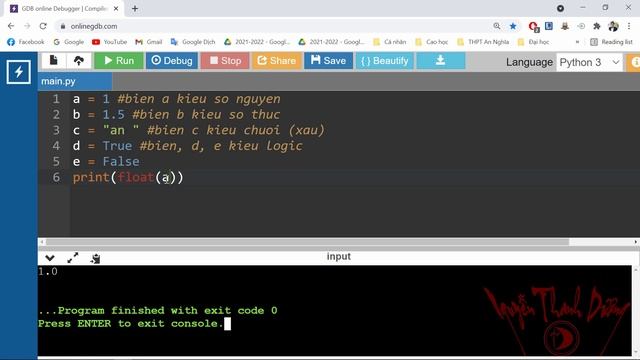Viewport: 640px width, 360px height.
Task: Open the Chrome three-dot menu
Action: (629, 26)
